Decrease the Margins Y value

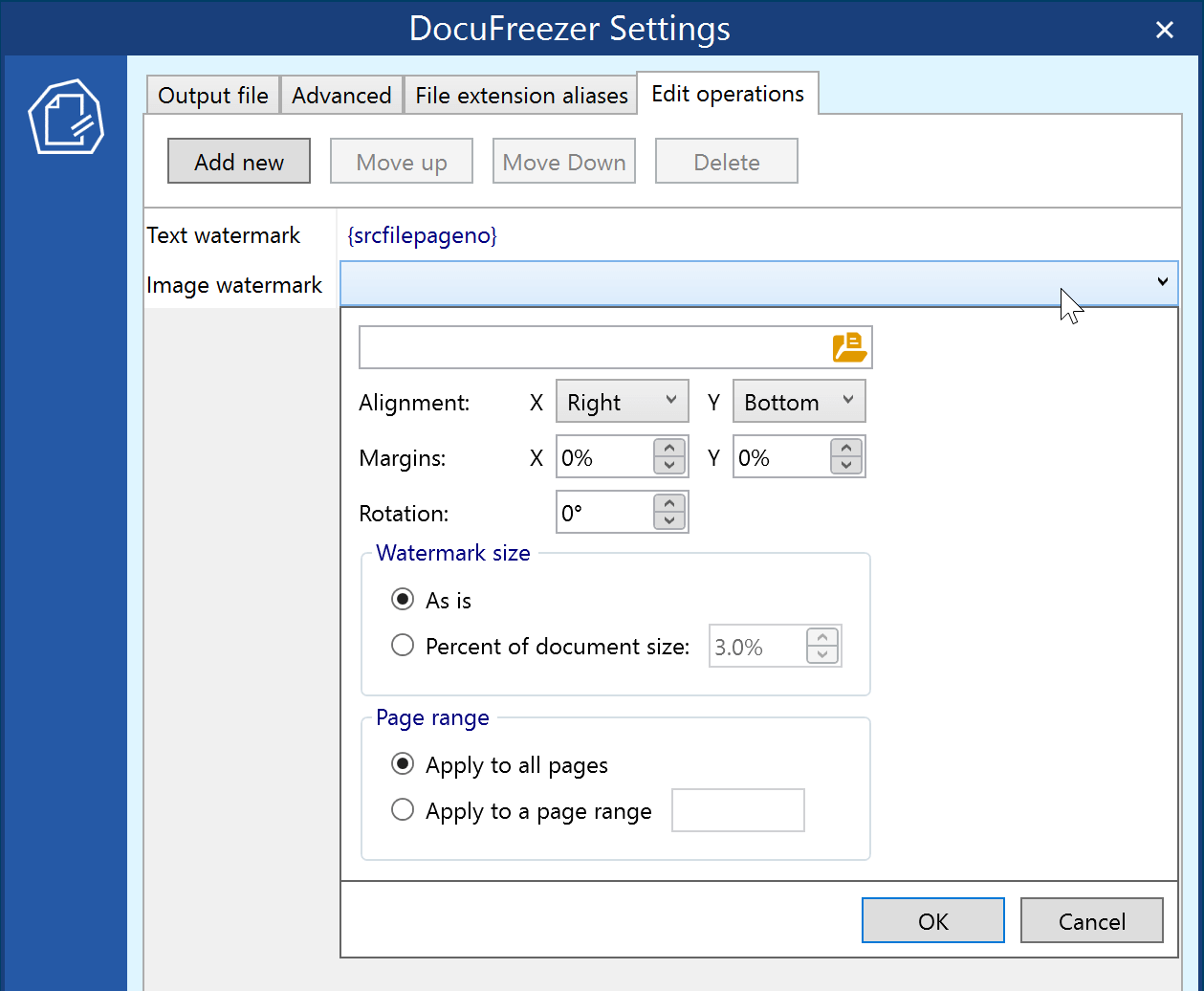[x=846, y=466]
